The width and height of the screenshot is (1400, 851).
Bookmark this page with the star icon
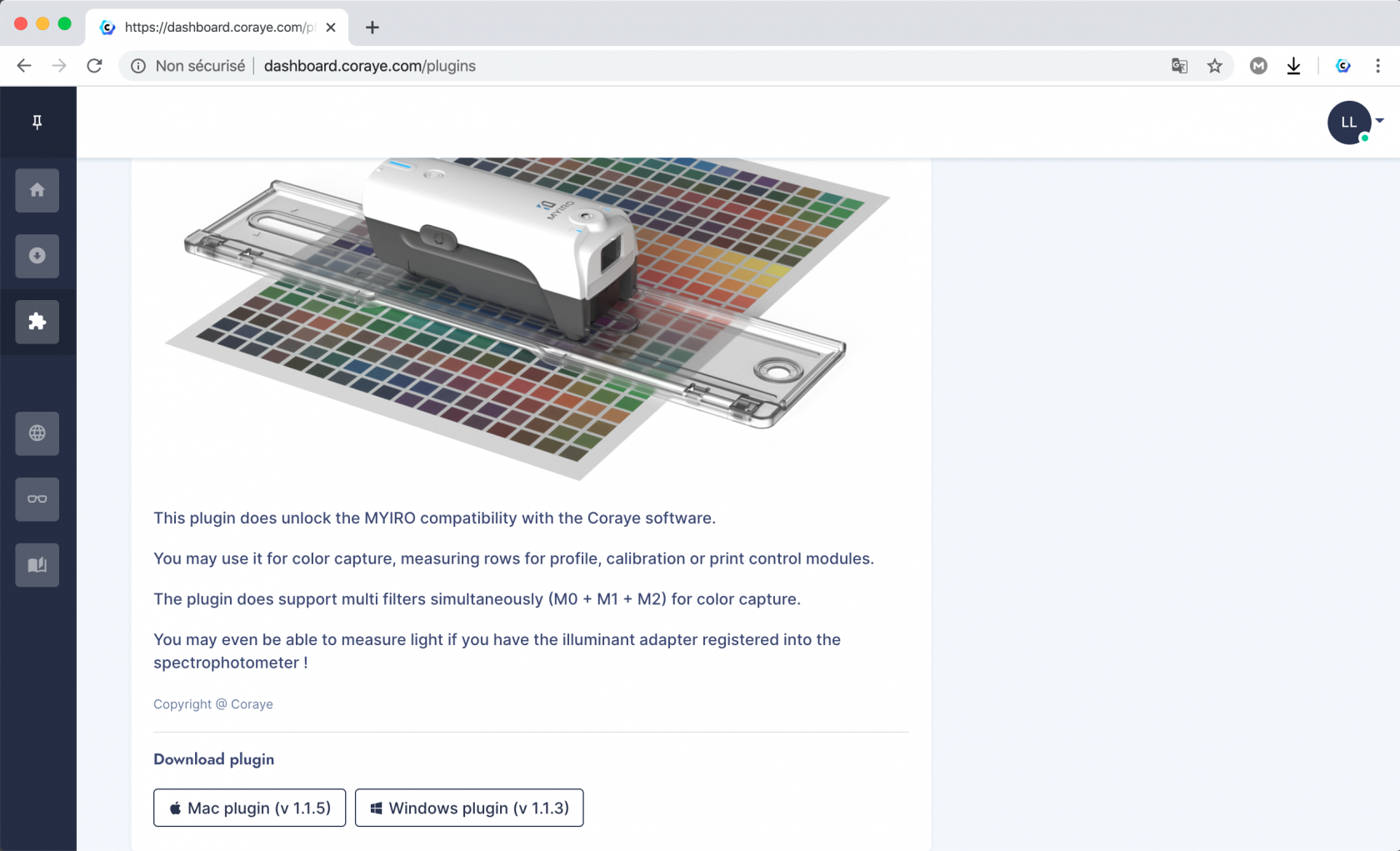point(1215,66)
